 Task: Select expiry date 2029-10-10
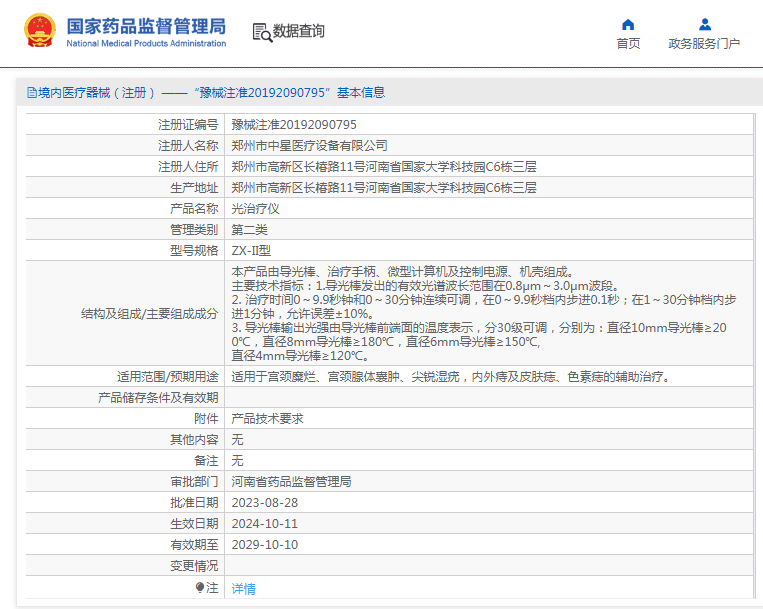(265, 545)
